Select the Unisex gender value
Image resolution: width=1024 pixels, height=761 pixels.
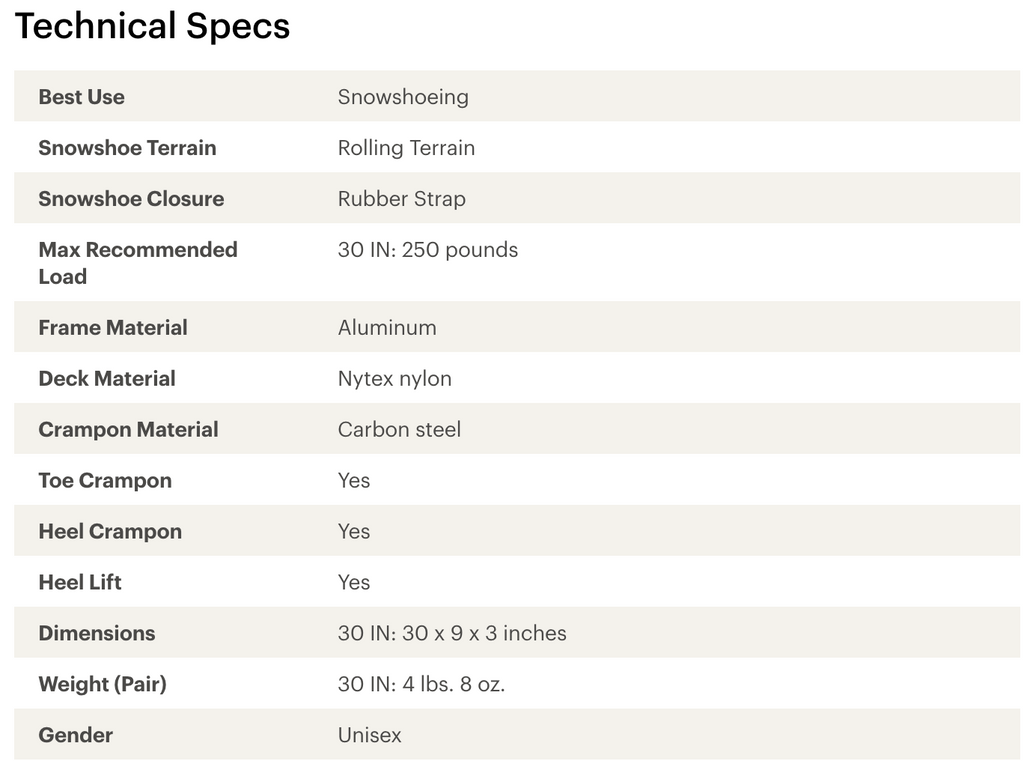point(369,736)
